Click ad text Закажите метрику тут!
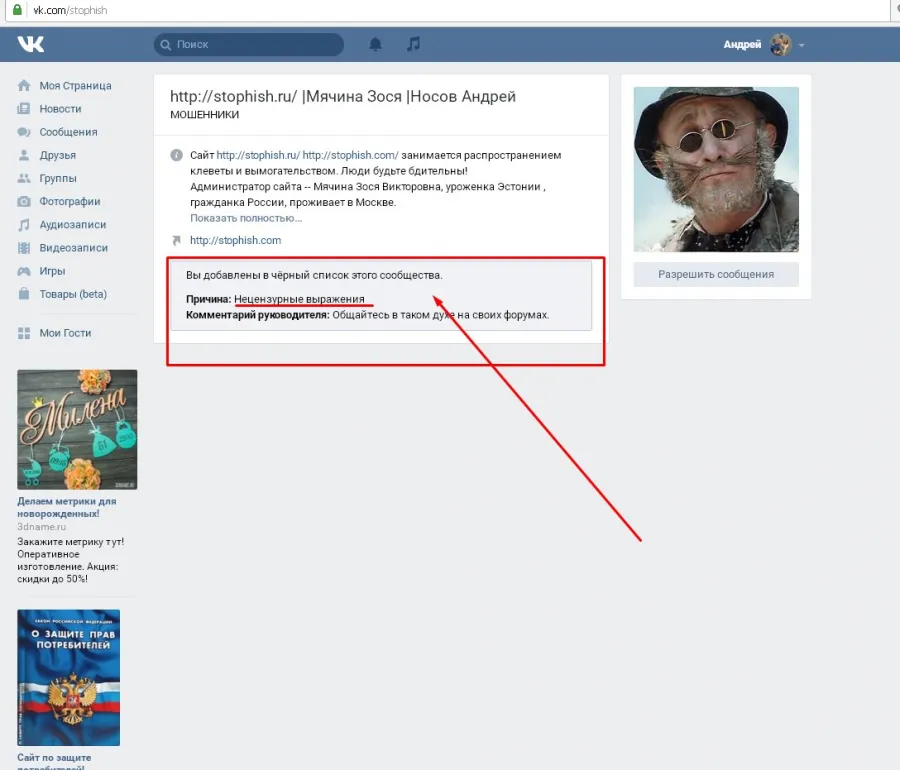Image resolution: width=900 pixels, height=770 pixels. point(71,542)
